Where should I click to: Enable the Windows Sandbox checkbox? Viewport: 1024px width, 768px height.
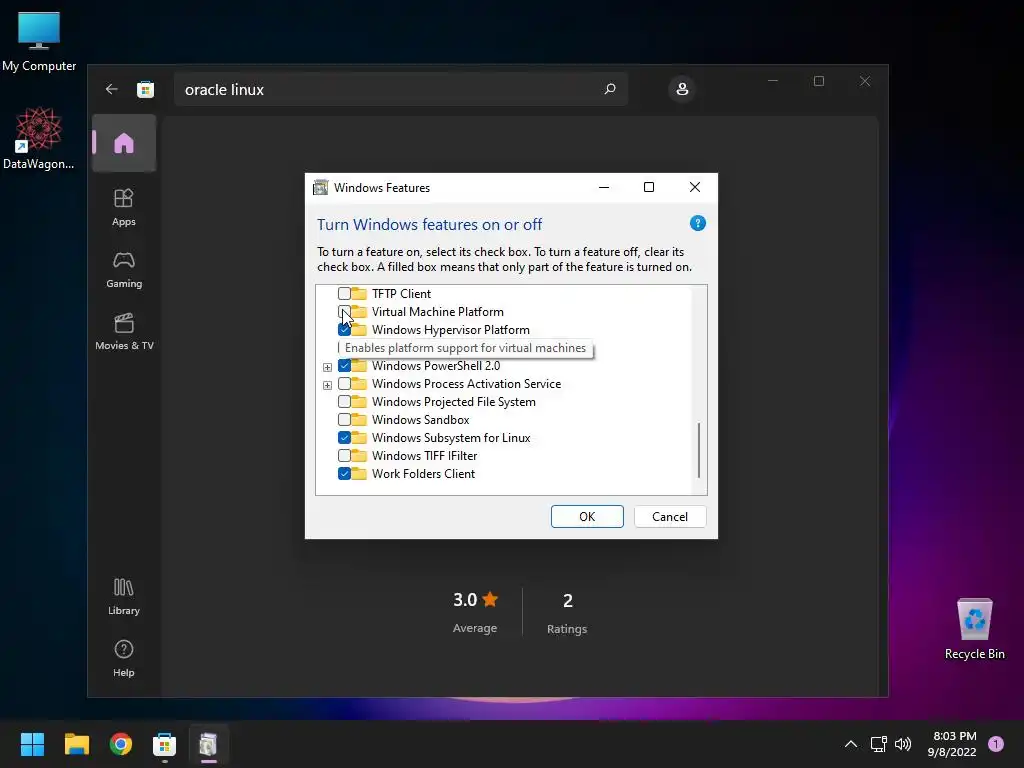[344, 420]
